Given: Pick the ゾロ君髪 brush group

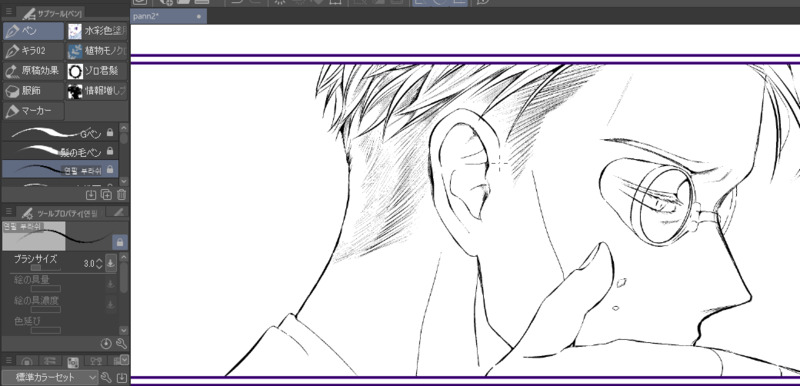Looking at the screenshot, I should (x=97, y=71).
